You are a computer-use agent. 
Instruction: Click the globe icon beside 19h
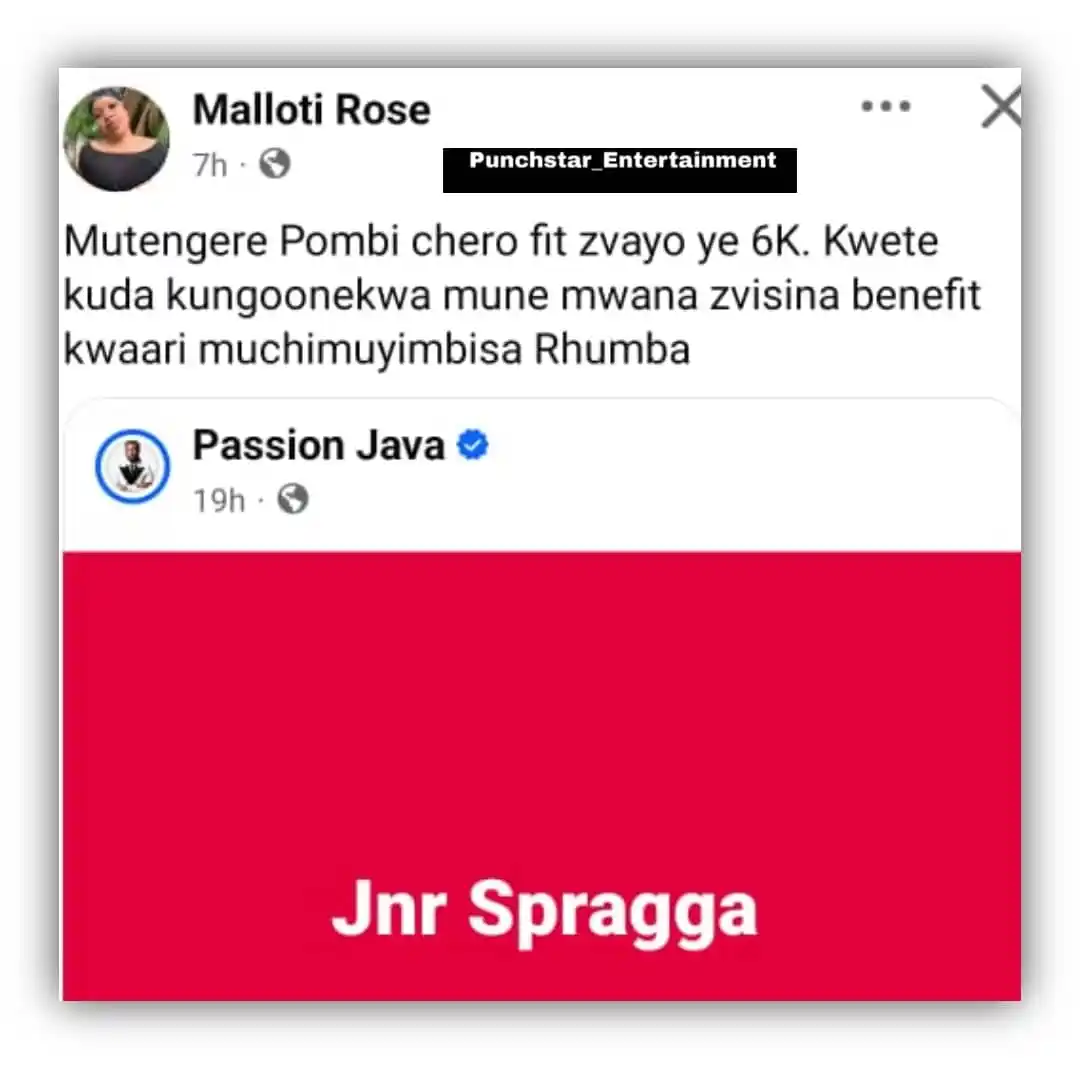[293, 499]
